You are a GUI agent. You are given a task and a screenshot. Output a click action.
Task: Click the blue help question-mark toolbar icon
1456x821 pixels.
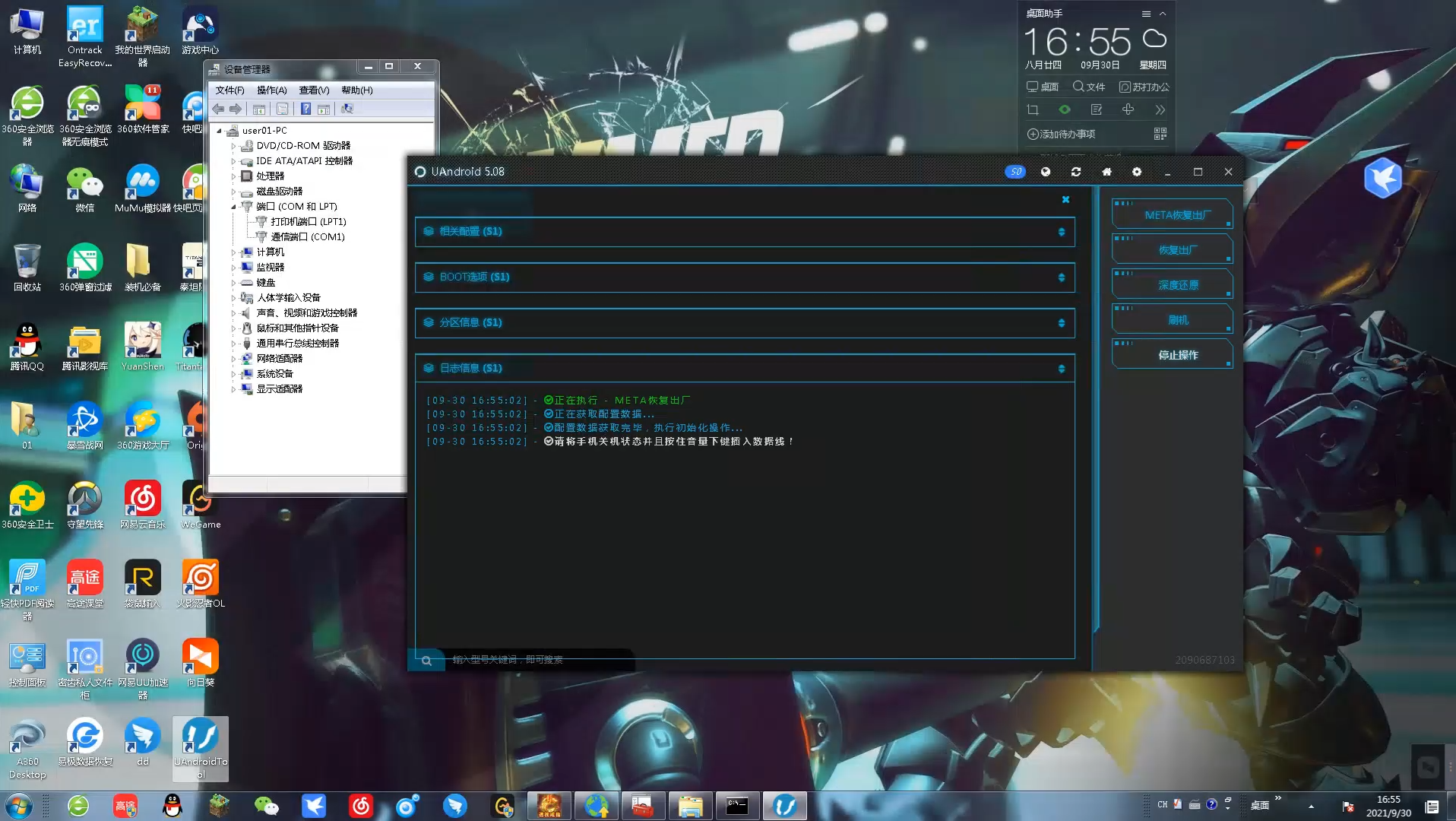[x=305, y=109]
